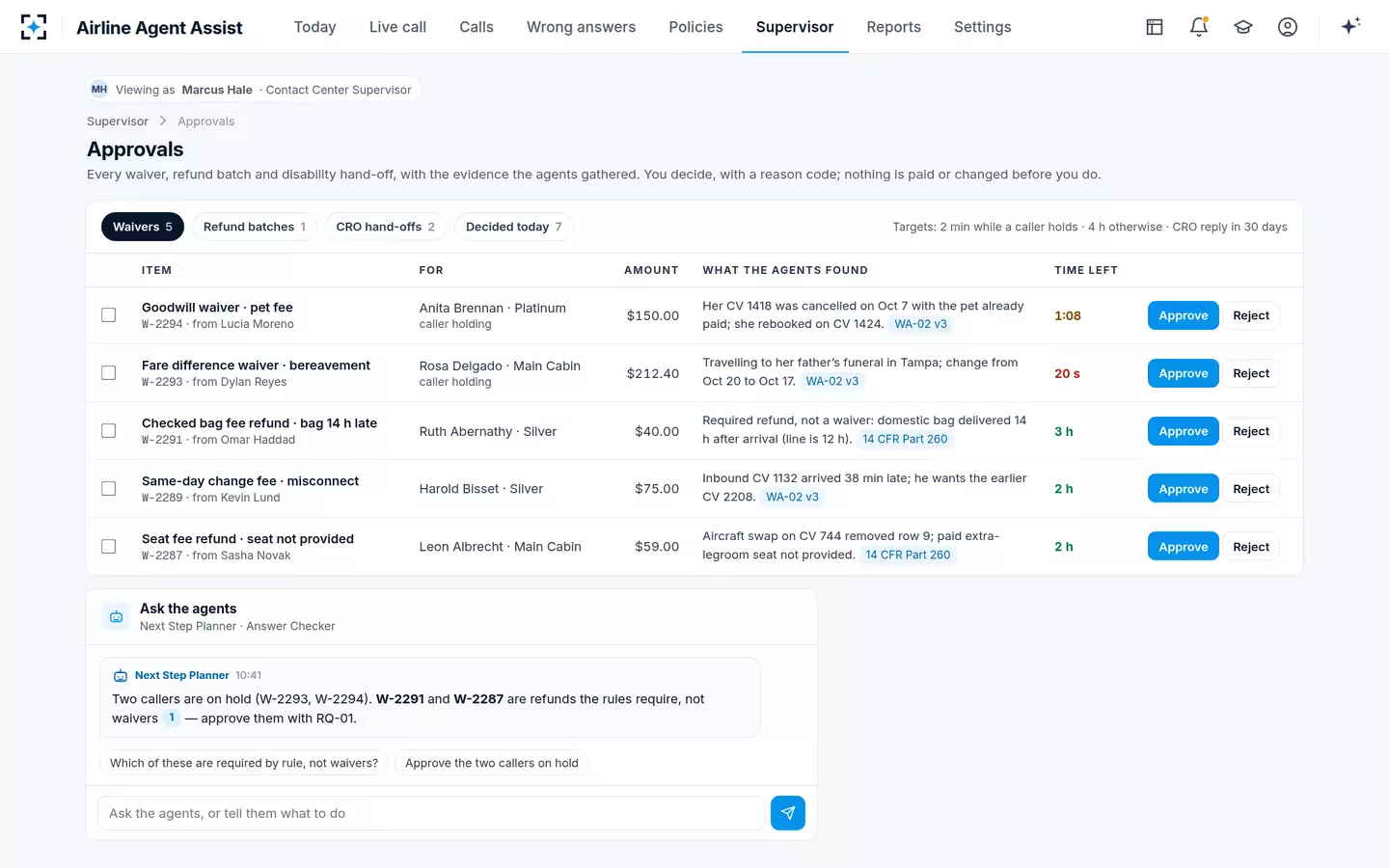Open the notifications bell
The width and height of the screenshot is (1389, 868).
pos(1199,27)
